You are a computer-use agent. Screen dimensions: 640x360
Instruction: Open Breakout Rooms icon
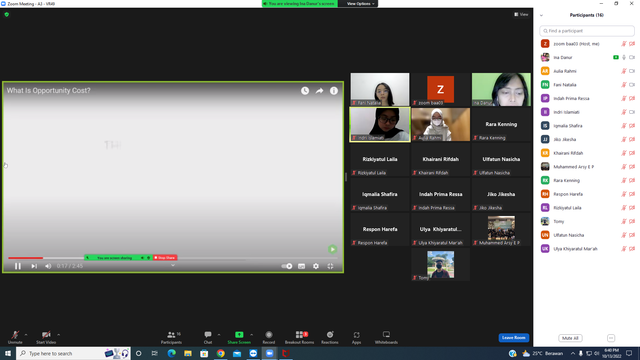[299, 335]
